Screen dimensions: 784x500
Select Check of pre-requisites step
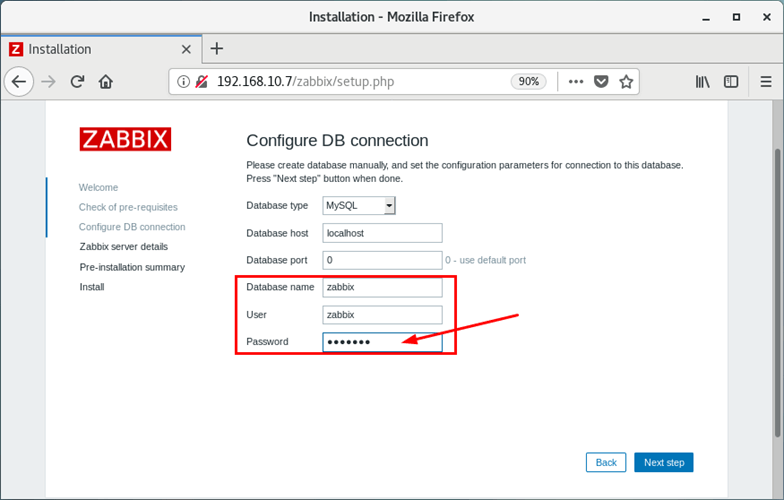point(128,207)
